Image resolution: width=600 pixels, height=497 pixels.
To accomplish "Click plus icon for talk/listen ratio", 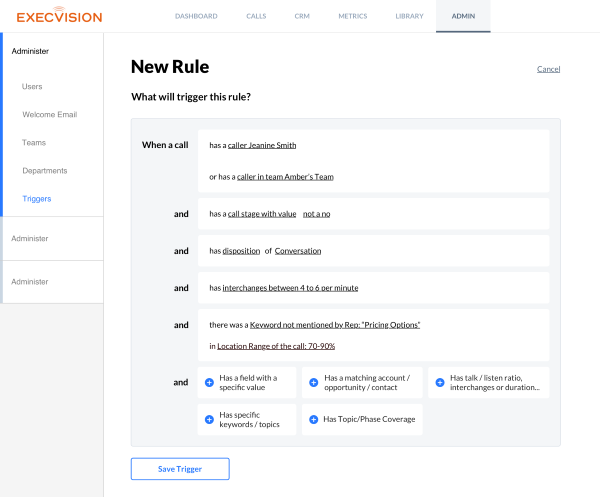I will (440, 382).
